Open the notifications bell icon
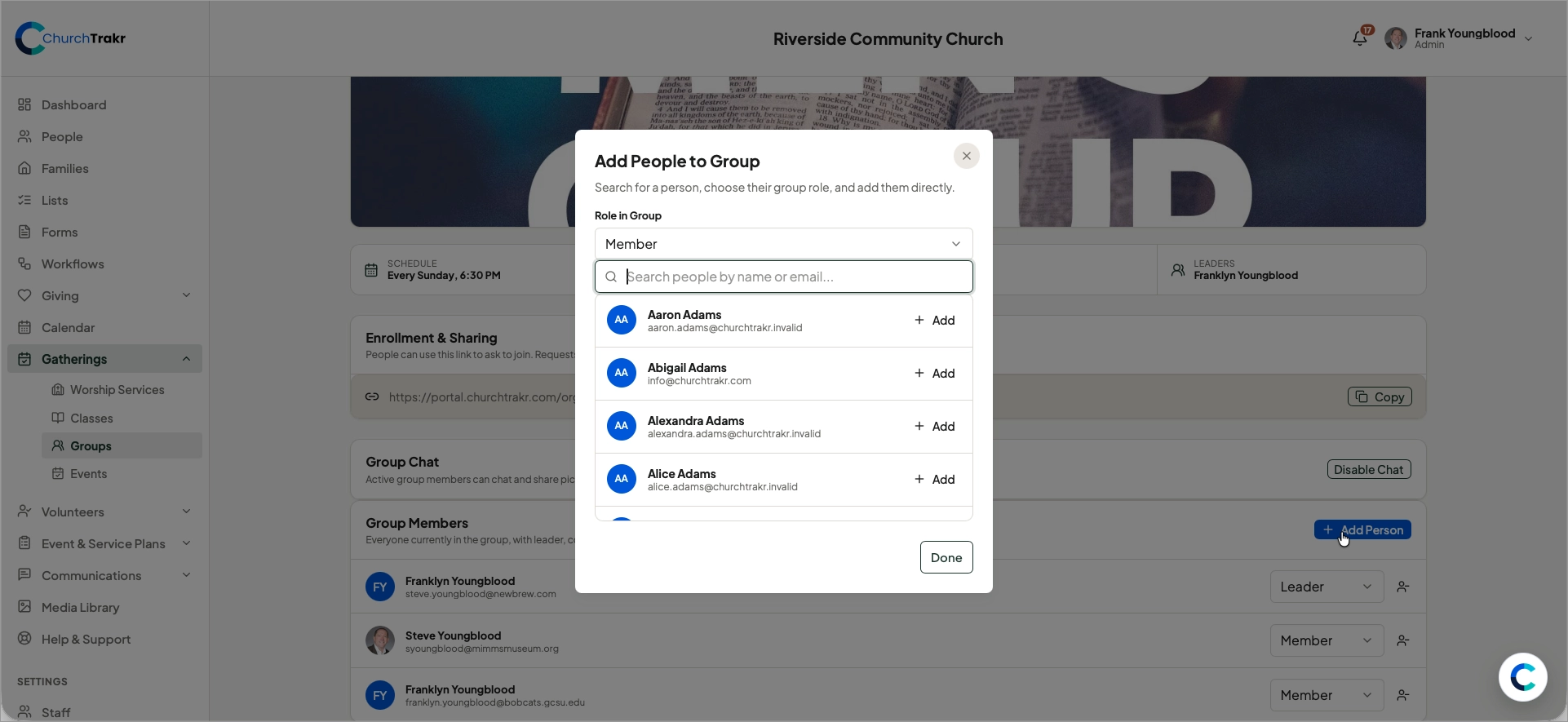Image resolution: width=1568 pixels, height=722 pixels. tap(1359, 38)
